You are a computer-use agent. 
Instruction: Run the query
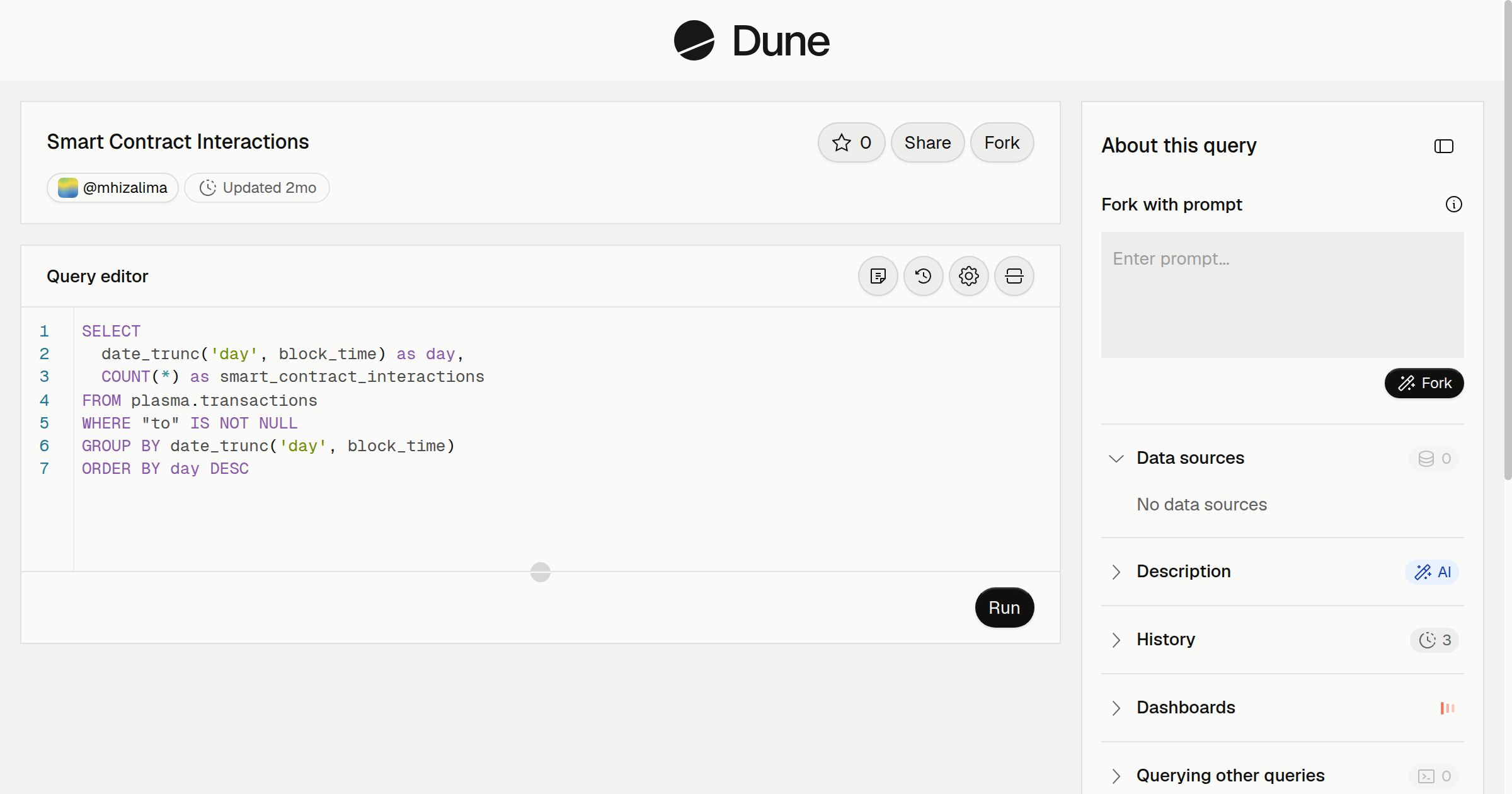point(1004,607)
